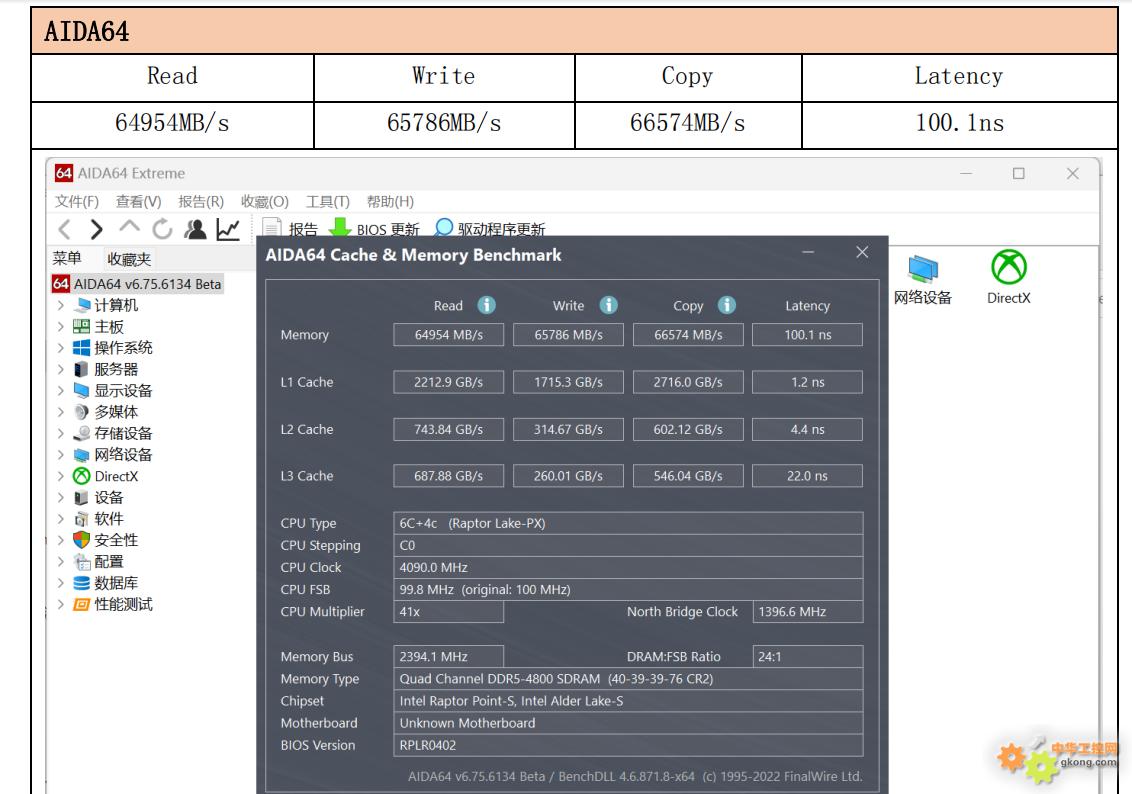Go back with the left arrow toolbar icon
Viewport: 1132px width, 794px height.
(x=64, y=230)
